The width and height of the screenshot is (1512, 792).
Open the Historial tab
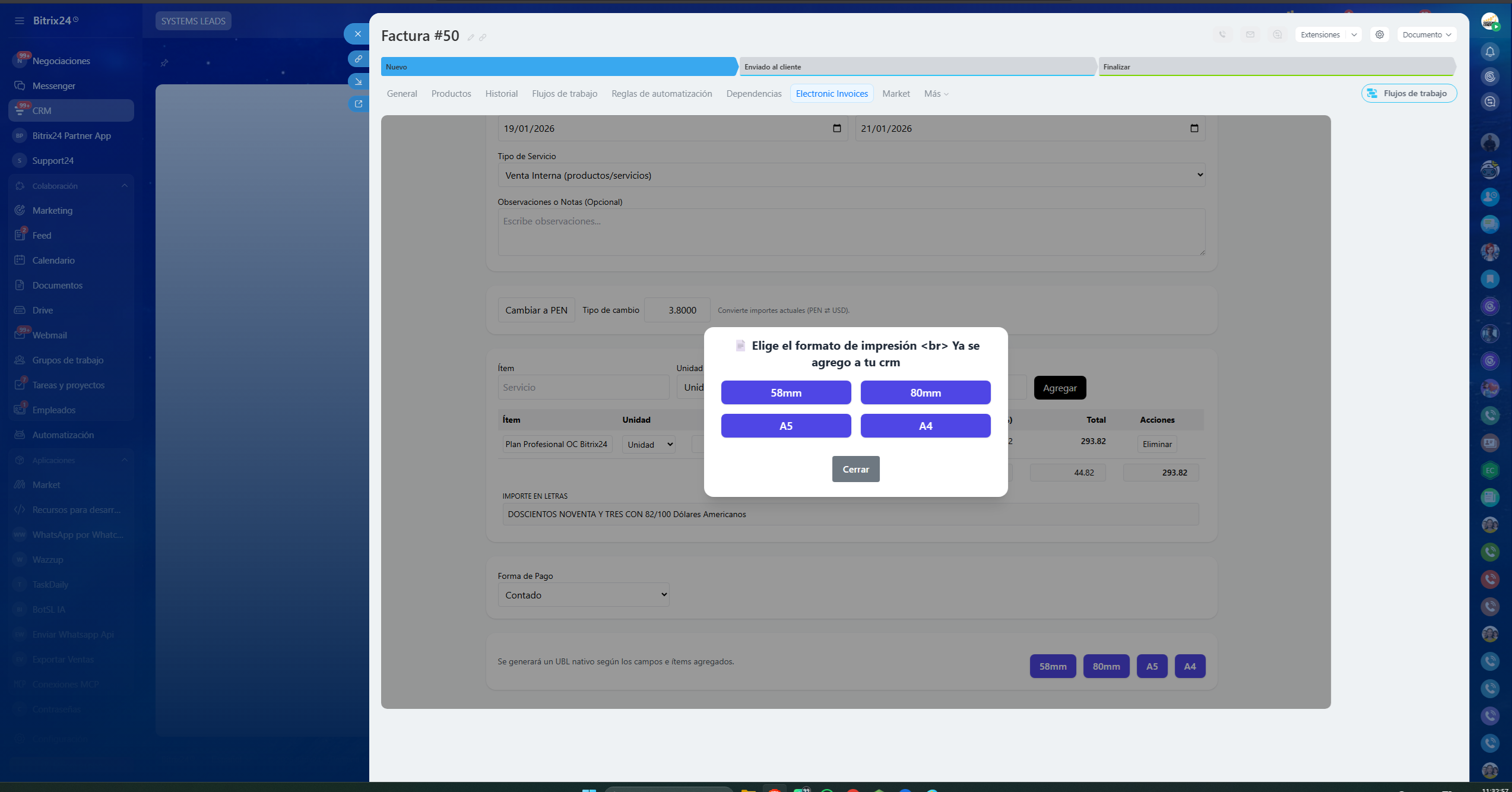(x=502, y=94)
